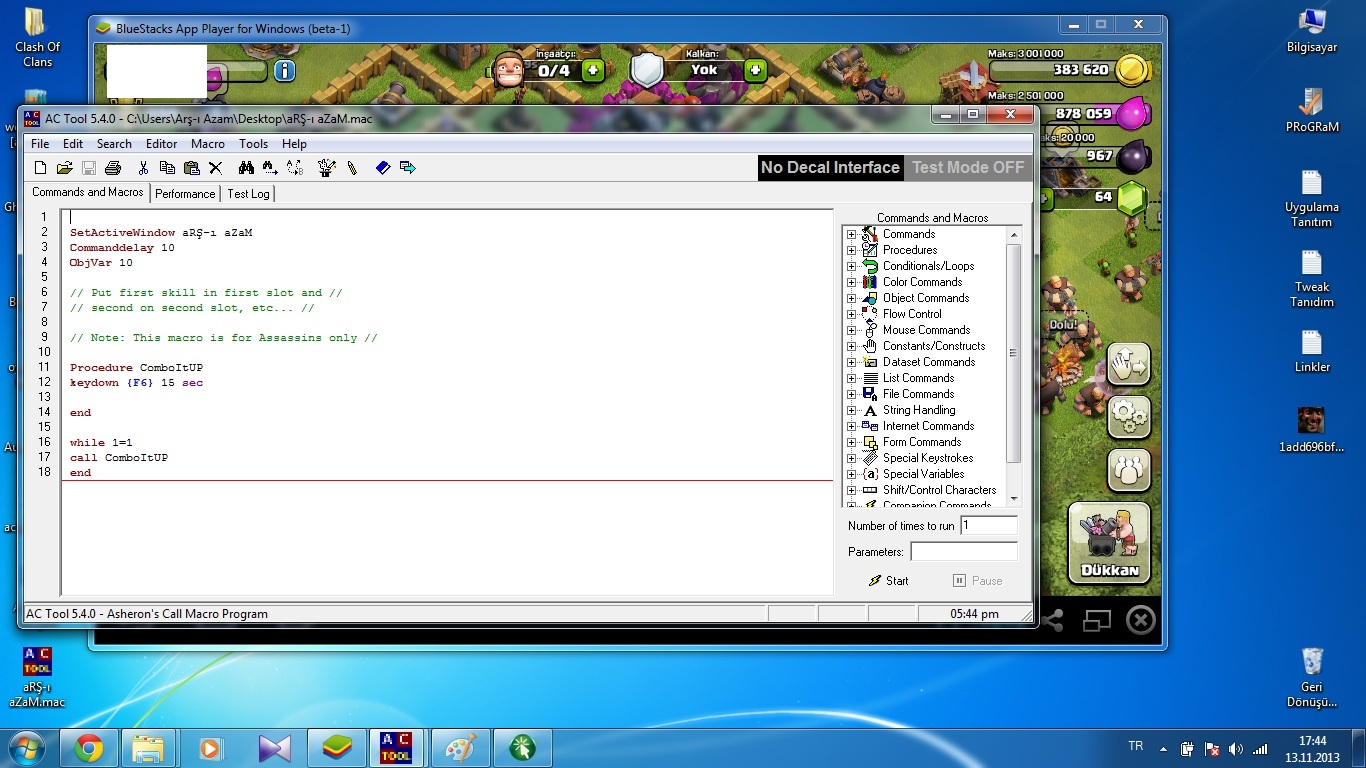Viewport: 1366px width, 768px height.
Task: Expand the Commands tree node
Action: click(x=852, y=235)
